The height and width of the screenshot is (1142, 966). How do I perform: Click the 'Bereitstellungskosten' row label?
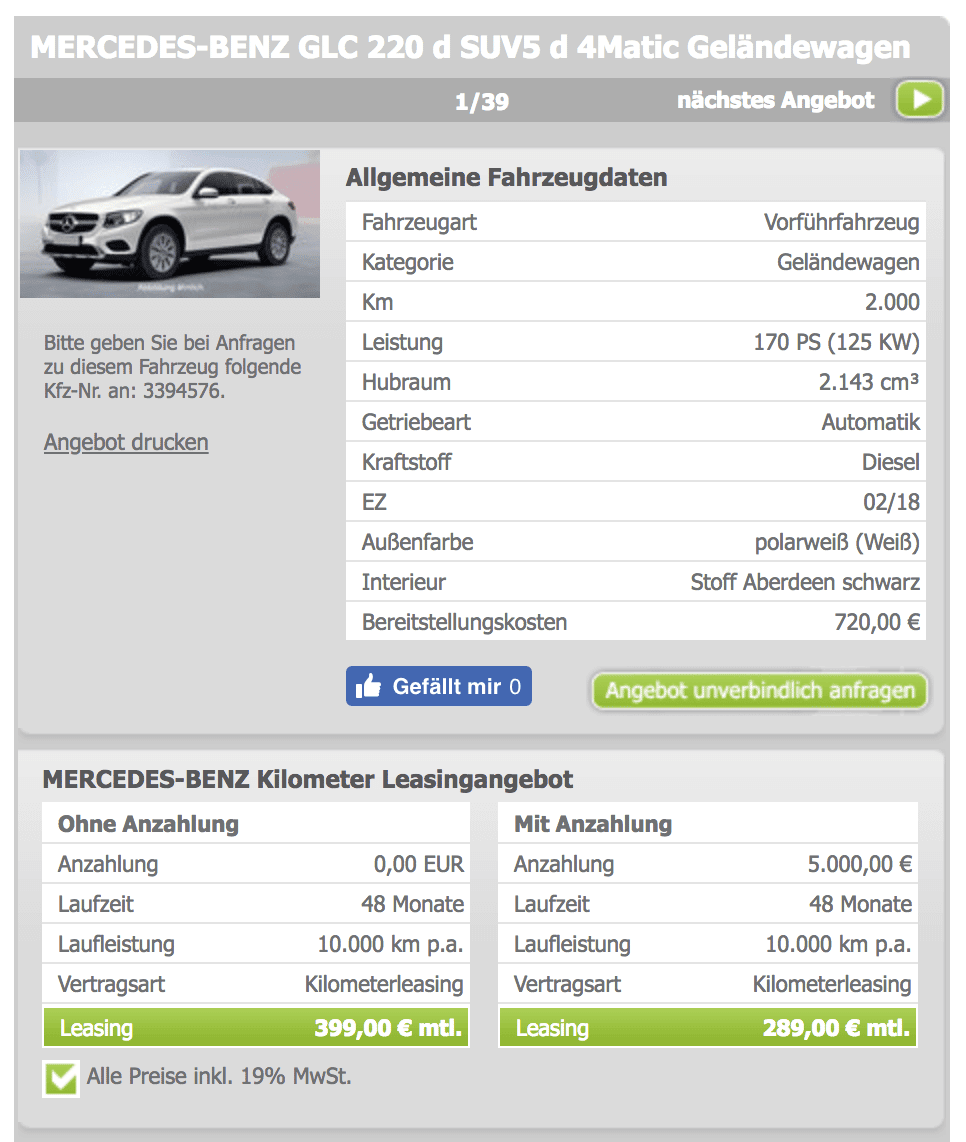point(464,623)
